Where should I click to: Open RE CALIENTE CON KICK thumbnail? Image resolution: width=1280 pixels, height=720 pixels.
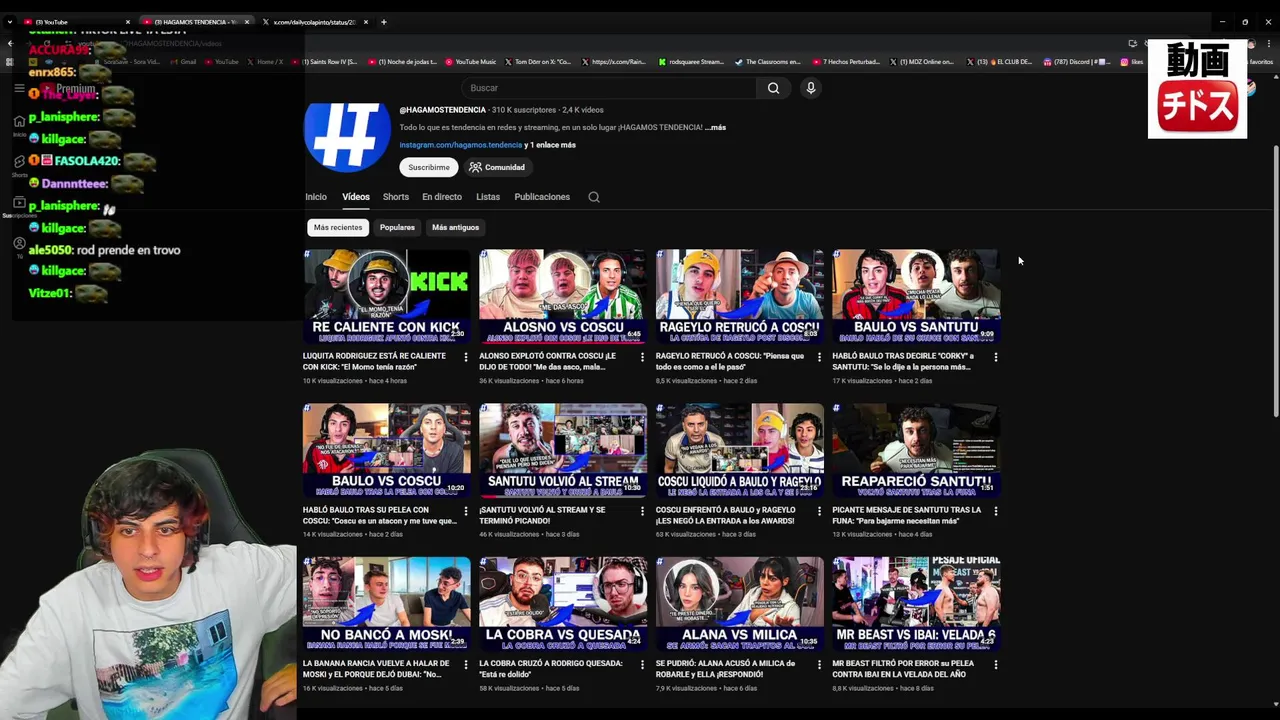(387, 296)
